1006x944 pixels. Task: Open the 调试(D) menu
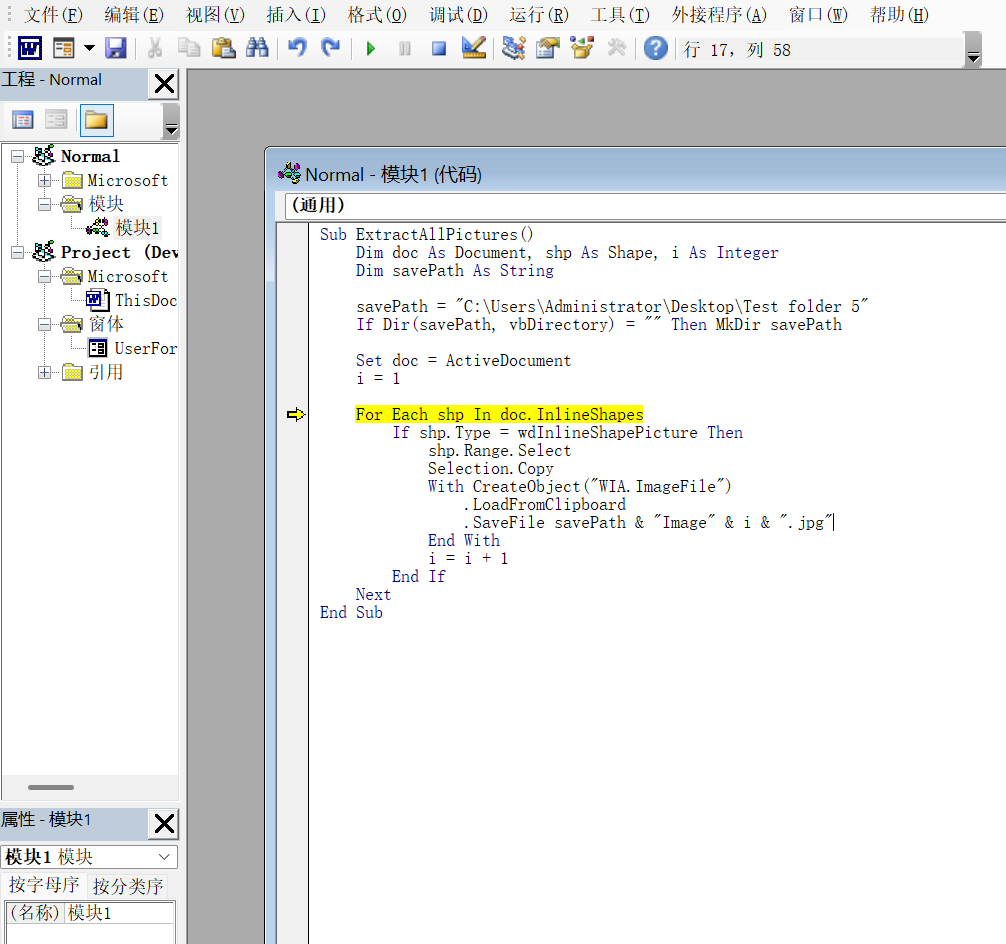(458, 15)
